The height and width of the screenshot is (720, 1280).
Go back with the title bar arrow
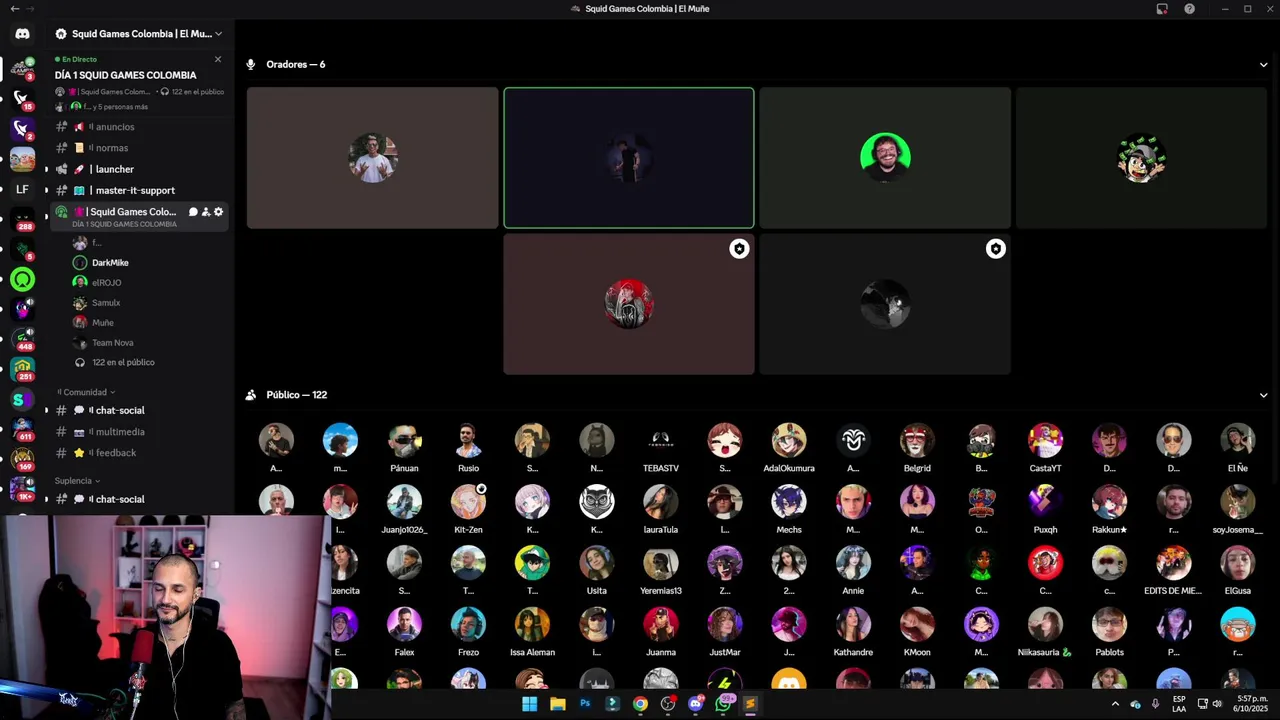[14, 9]
